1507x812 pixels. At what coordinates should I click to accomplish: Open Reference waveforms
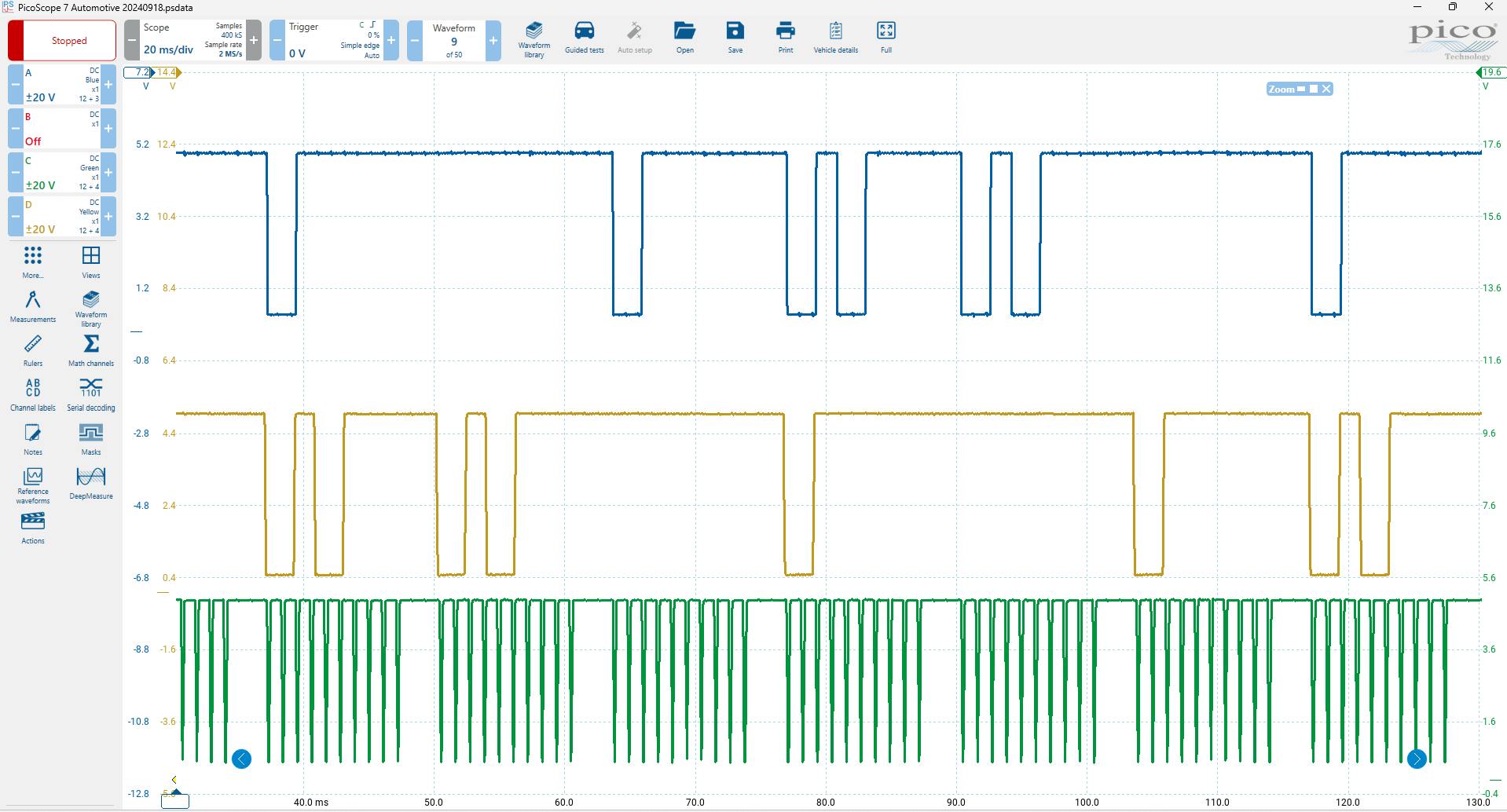32,481
